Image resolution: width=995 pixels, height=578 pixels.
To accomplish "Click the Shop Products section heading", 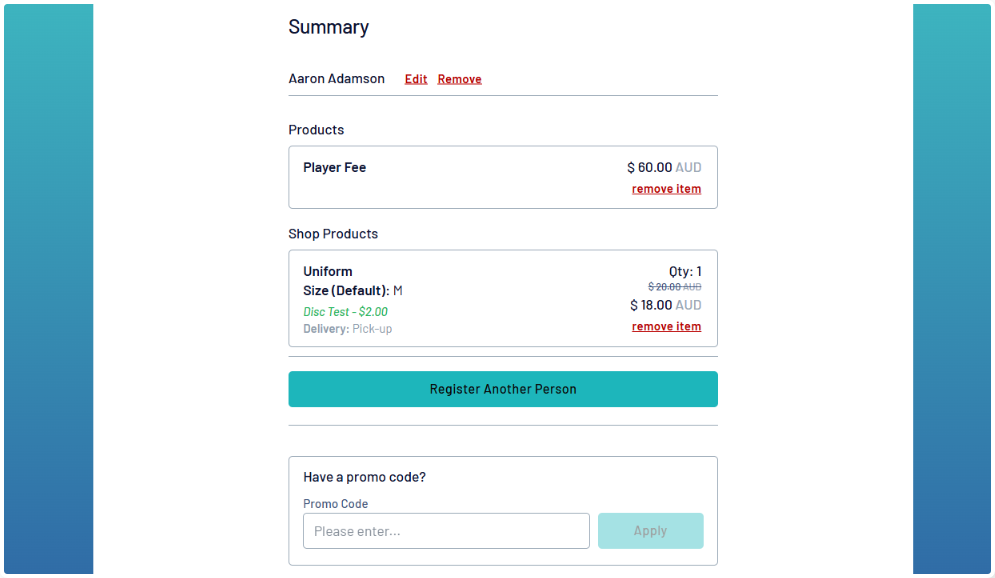I will coord(333,234).
